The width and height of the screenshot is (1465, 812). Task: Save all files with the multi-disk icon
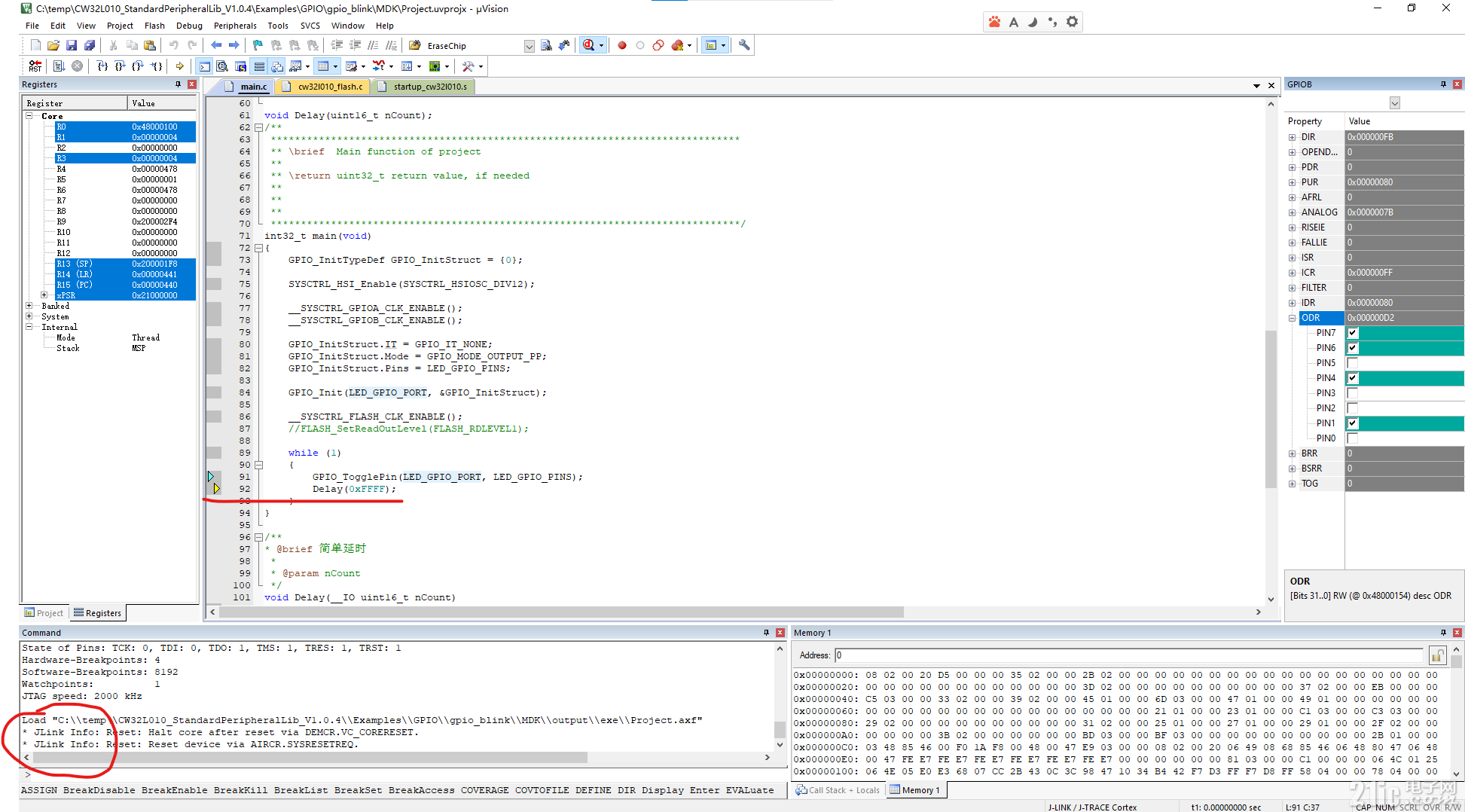90,46
